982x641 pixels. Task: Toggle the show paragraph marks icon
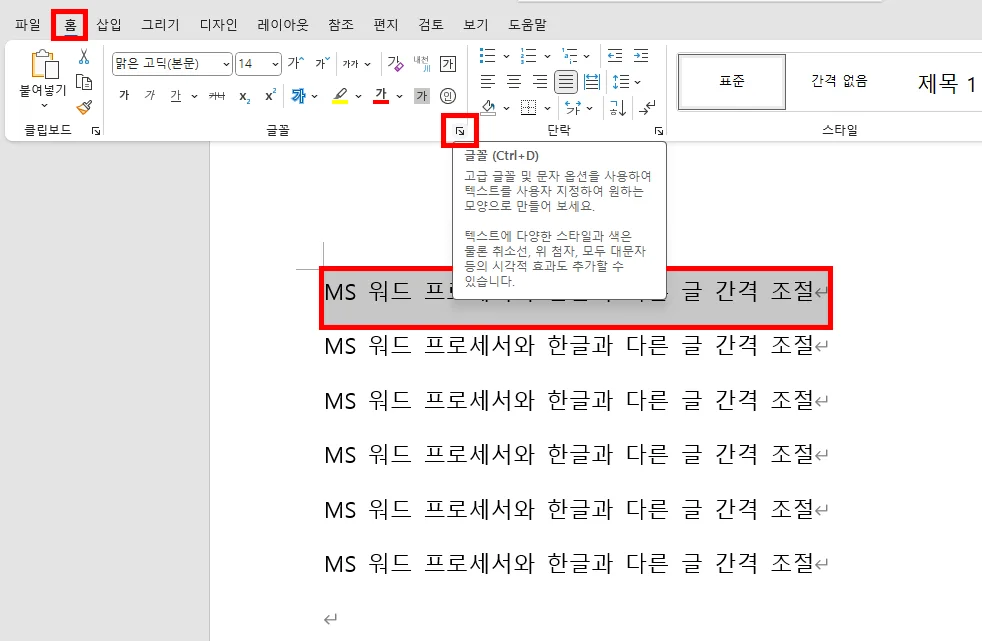[646, 108]
